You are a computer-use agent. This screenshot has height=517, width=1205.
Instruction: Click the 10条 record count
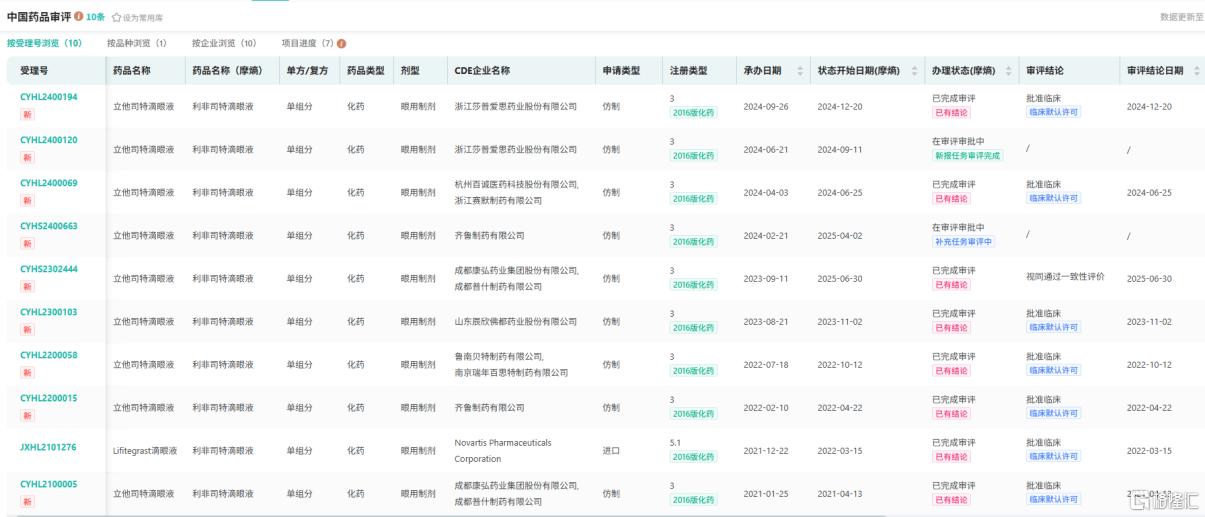(95, 17)
